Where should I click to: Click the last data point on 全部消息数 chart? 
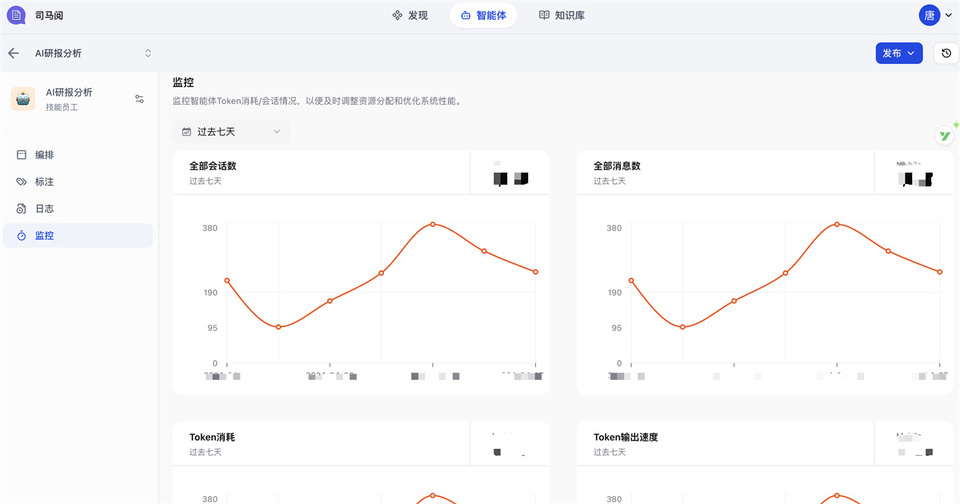[940, 272]
